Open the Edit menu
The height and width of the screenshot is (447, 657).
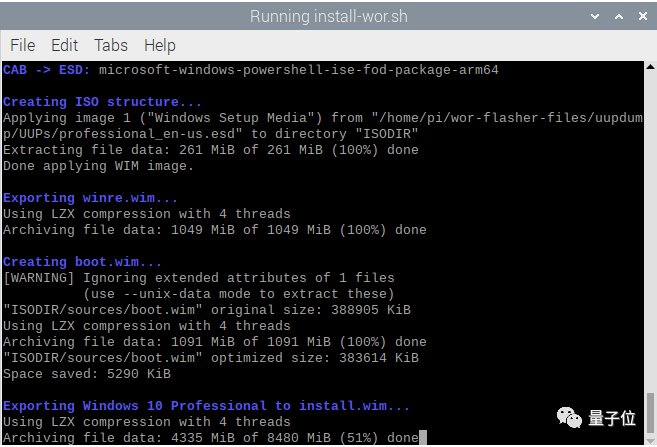[x=64, y=45]
